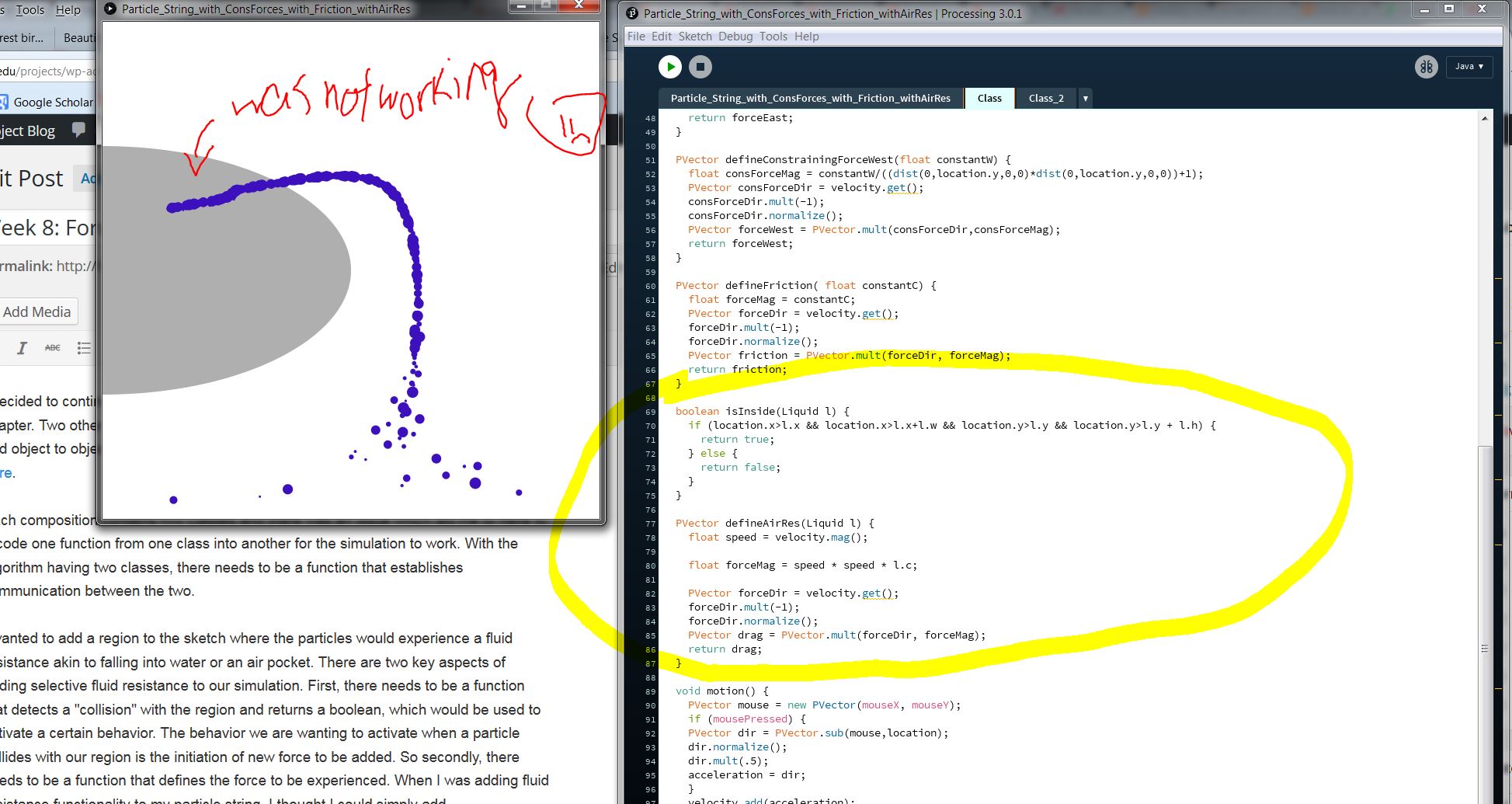Enable the debugger butterfly icon

click(1426, 67)
